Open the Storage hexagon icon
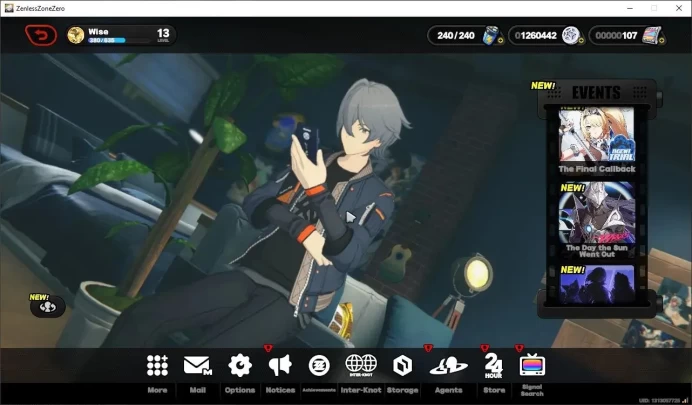This screenshot has width=692, height=405. (x=402, y=365)
